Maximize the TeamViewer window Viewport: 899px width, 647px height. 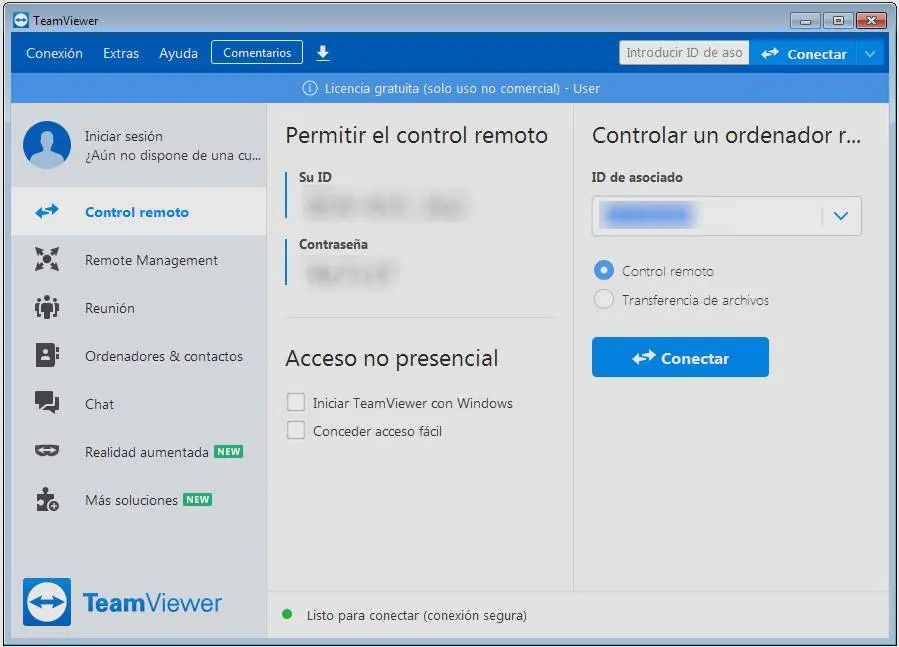(x=838, y=21)
